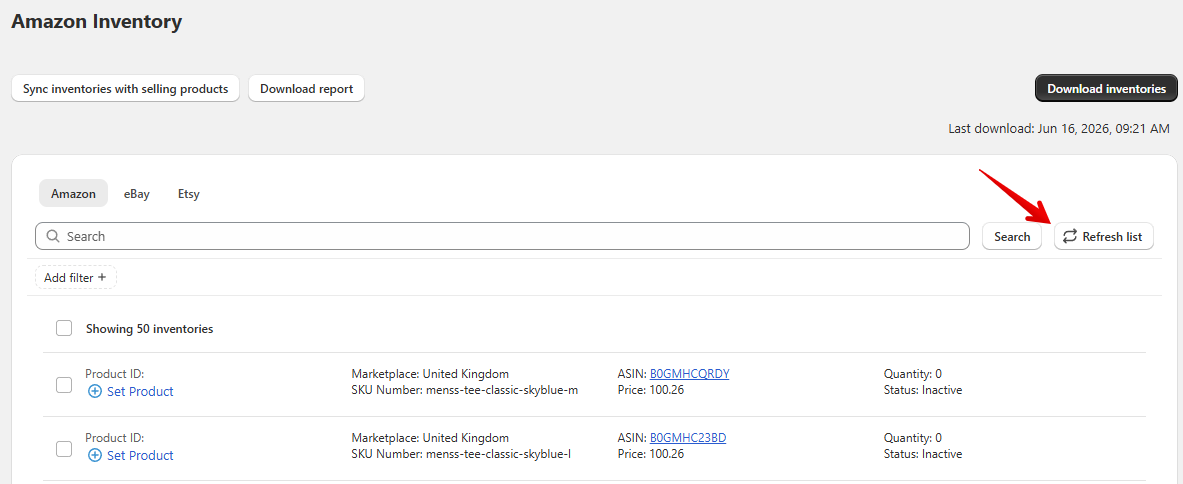Image resolution: width=1183 pixels, height=484 pixels.
Task: Click plus circle icon for skyblue-l product
Action: (x=95, y=455)
